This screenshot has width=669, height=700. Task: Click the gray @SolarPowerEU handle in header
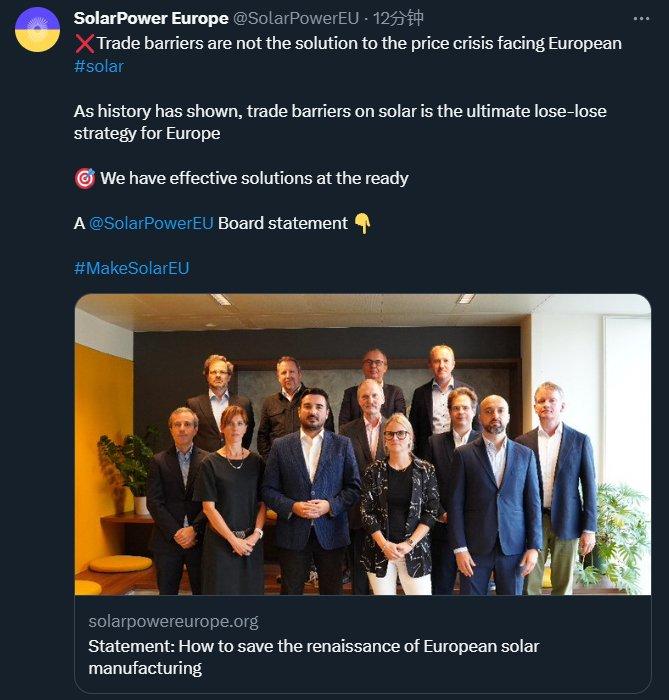pos(295,19)
